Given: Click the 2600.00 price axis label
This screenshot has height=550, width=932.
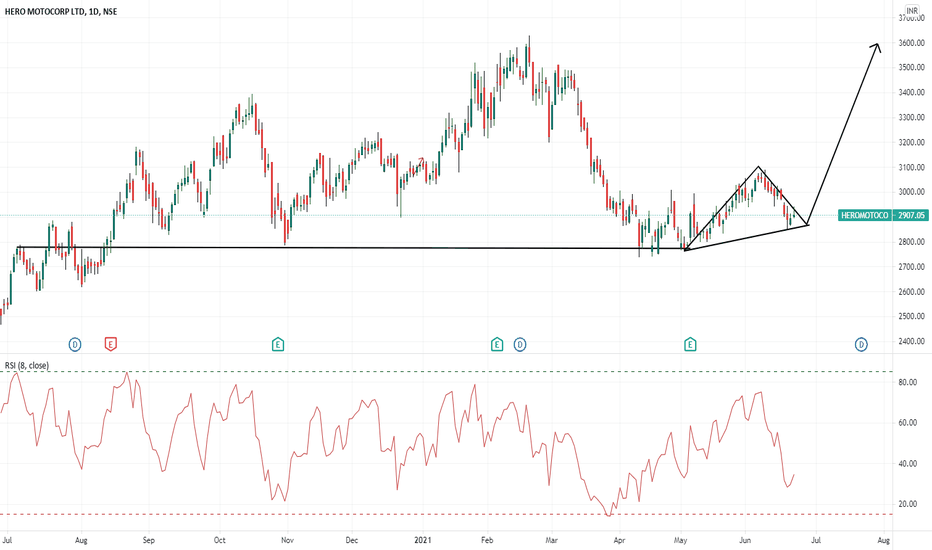Looking at the screenshot, I should [x=911, y=292].
